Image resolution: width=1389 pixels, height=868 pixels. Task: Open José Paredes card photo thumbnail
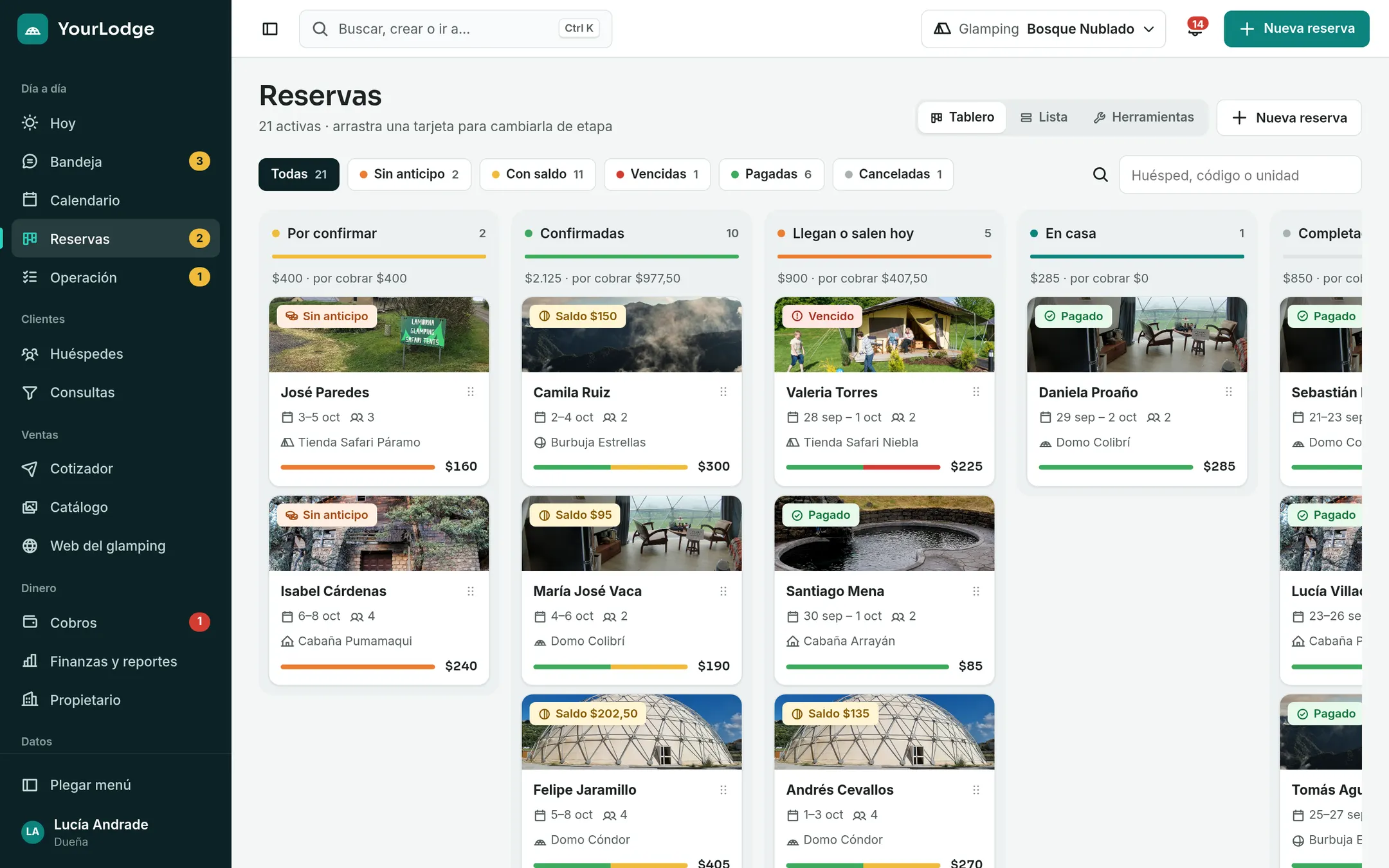click(x=379, y=334)
